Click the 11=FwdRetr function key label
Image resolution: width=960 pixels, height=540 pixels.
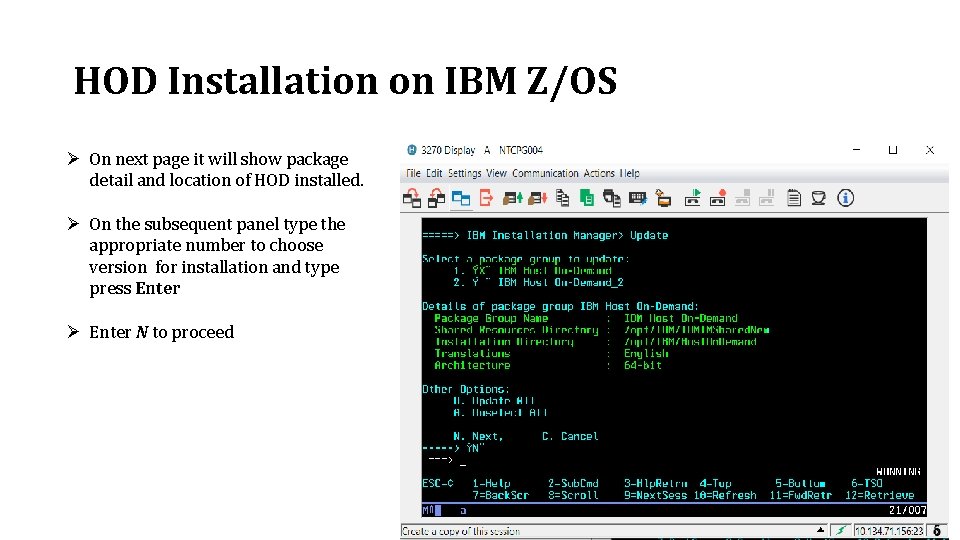tap(800, 495)
